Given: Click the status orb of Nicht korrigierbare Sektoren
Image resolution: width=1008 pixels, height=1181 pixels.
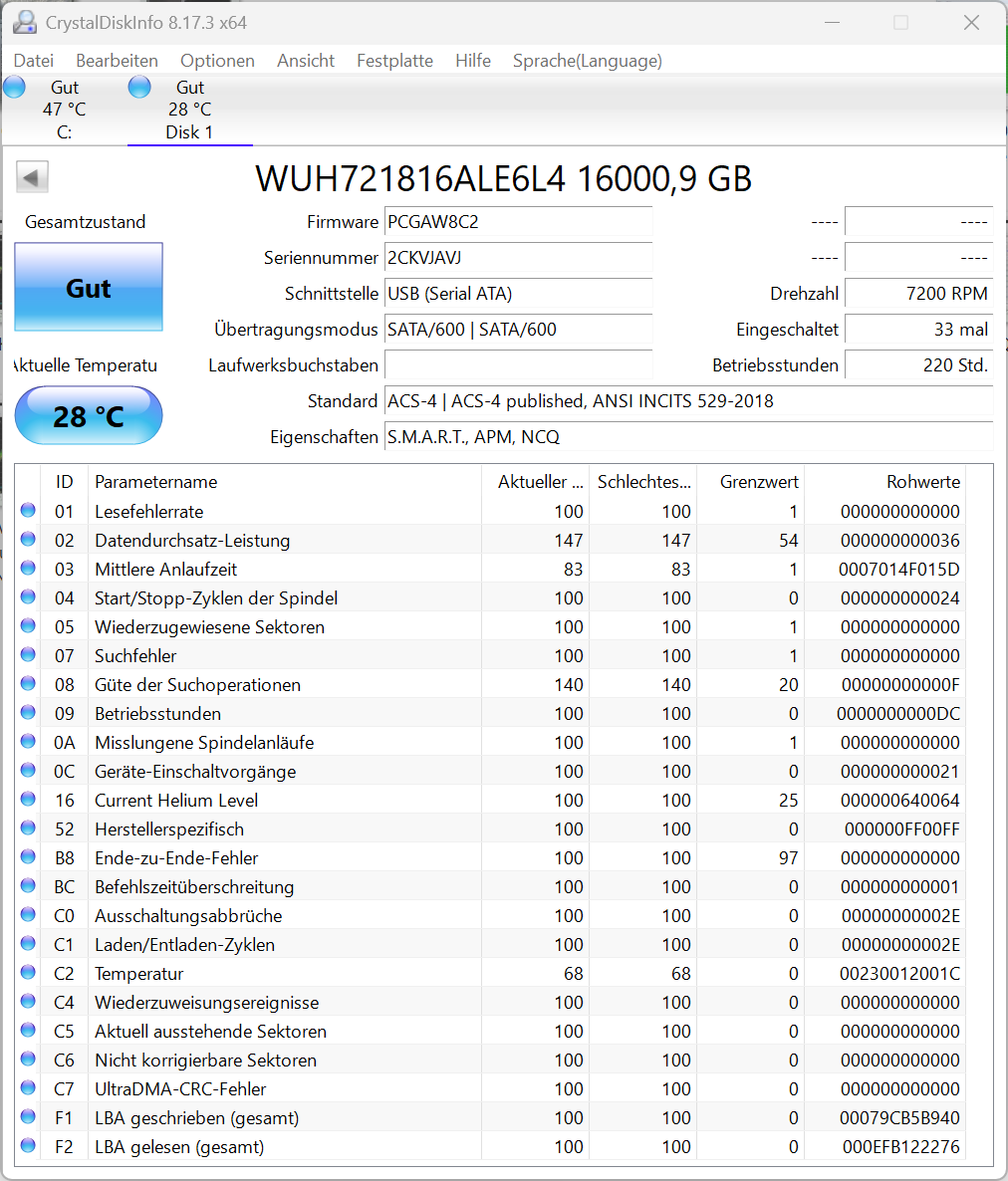Looking at the screenshot, I should [28, 1059].
